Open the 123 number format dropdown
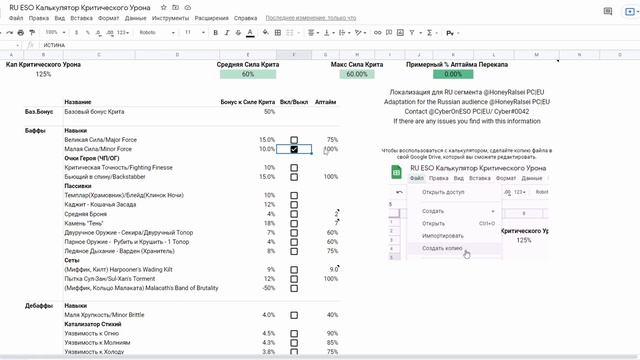 [x=122, y=33]
